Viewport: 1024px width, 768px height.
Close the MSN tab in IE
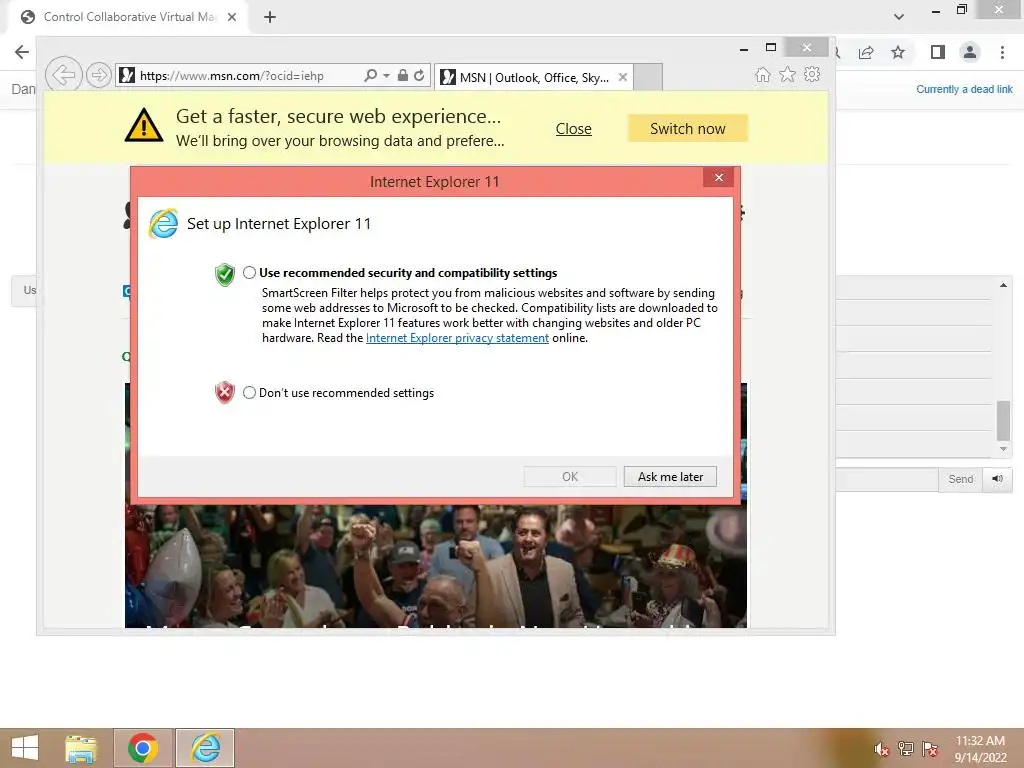[x=623, y=77]
